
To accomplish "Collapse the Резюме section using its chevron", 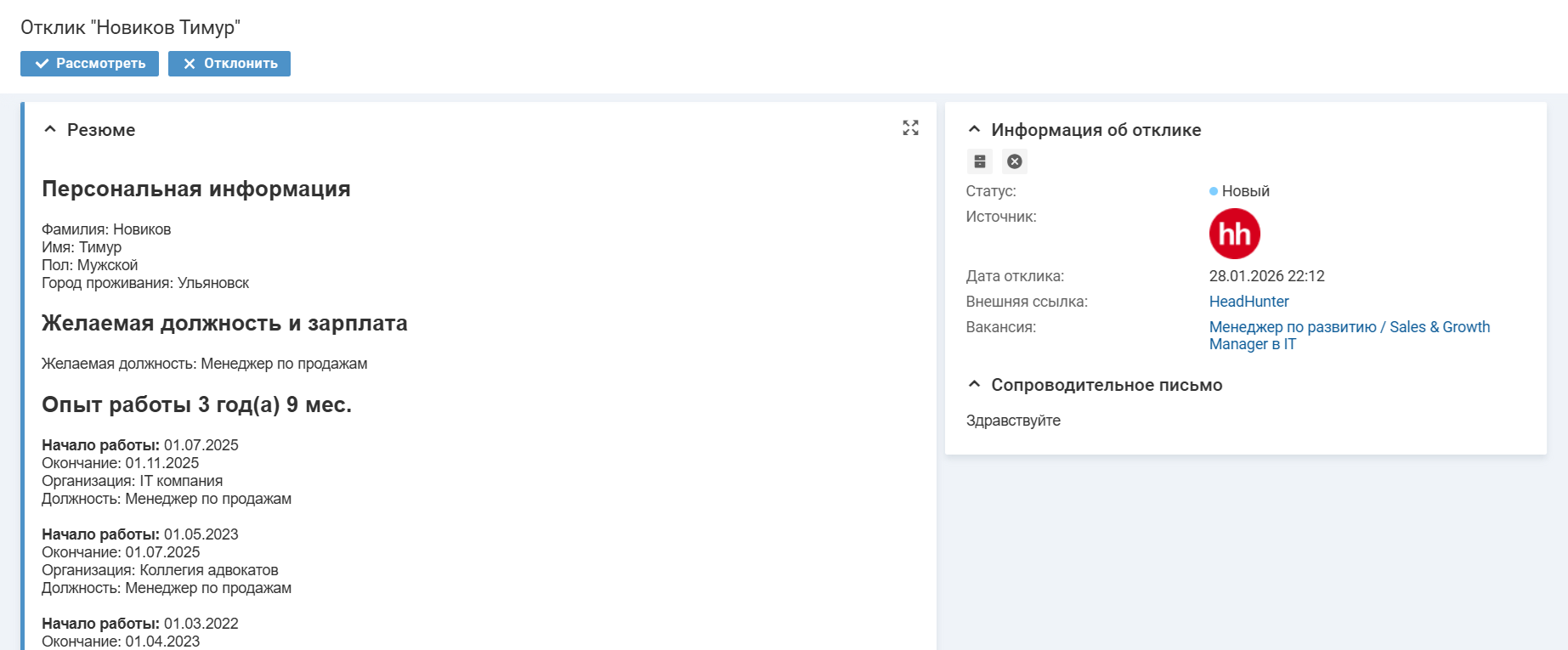I will [x=50, y=129].
